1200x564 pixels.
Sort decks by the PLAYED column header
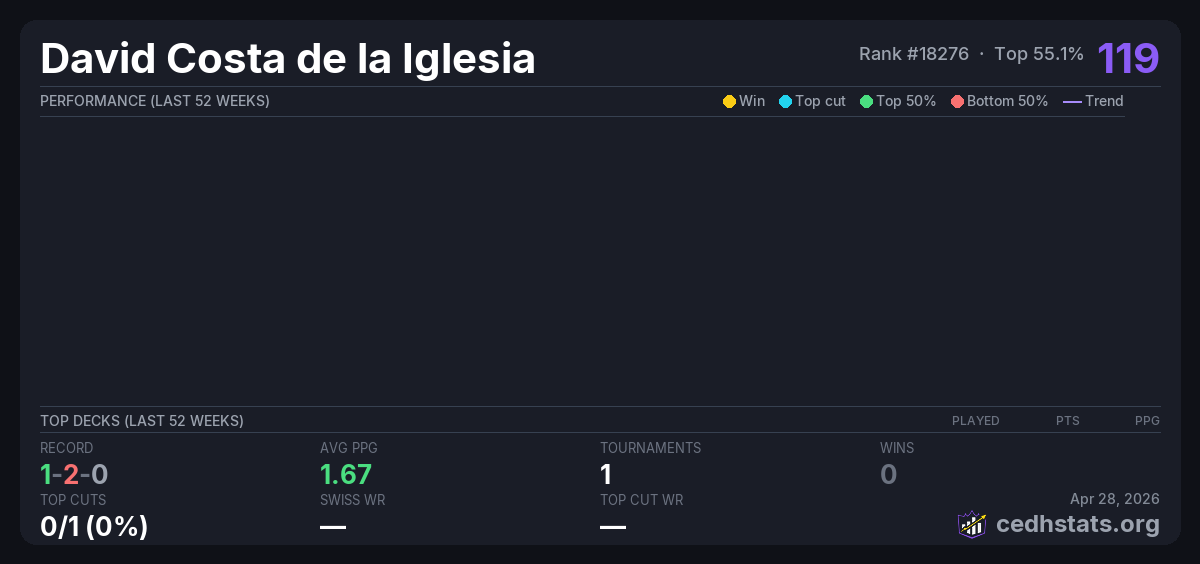coord(975,421)
